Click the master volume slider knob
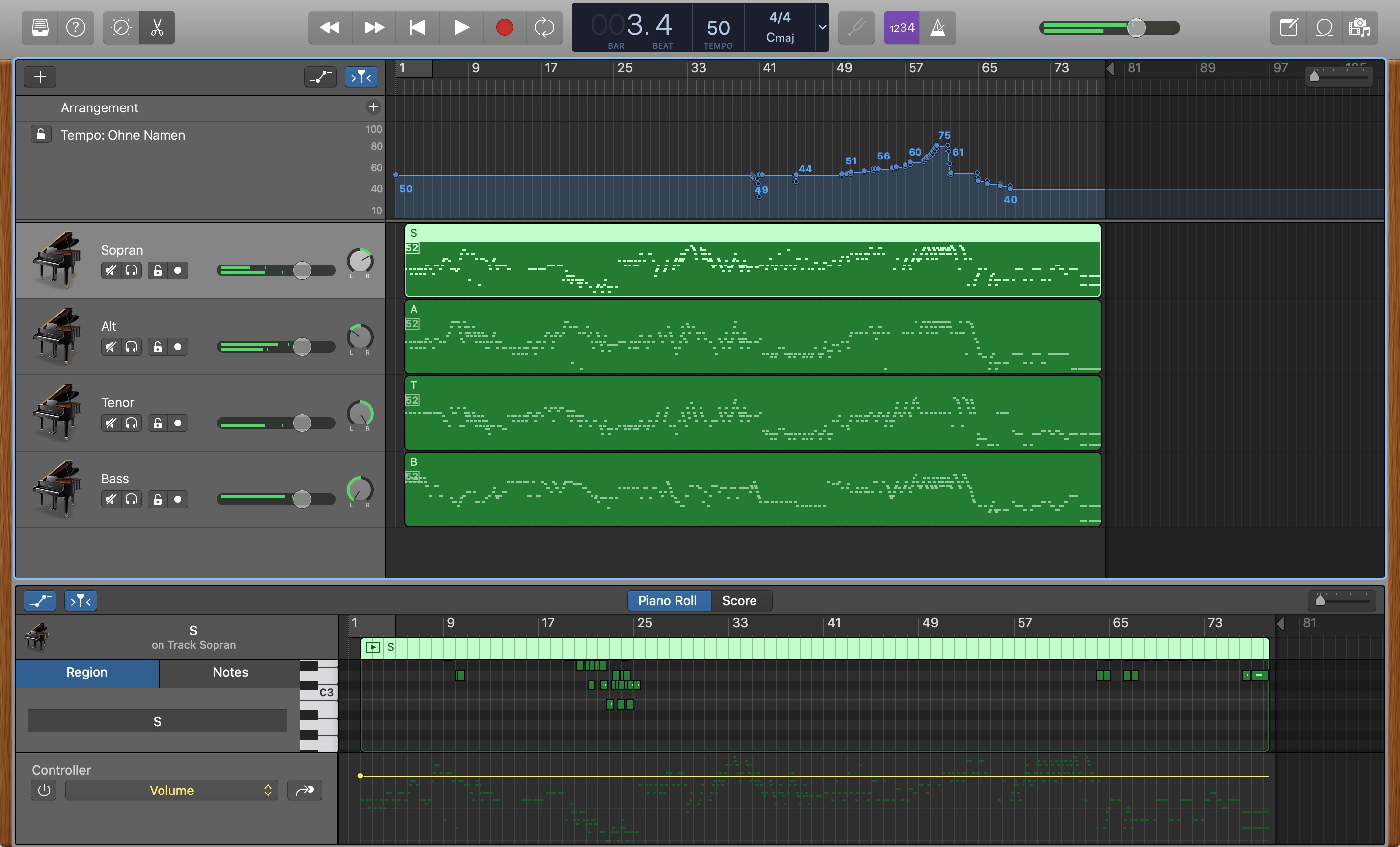This screenshot has height=847, width=1400. click(1136, 27)
